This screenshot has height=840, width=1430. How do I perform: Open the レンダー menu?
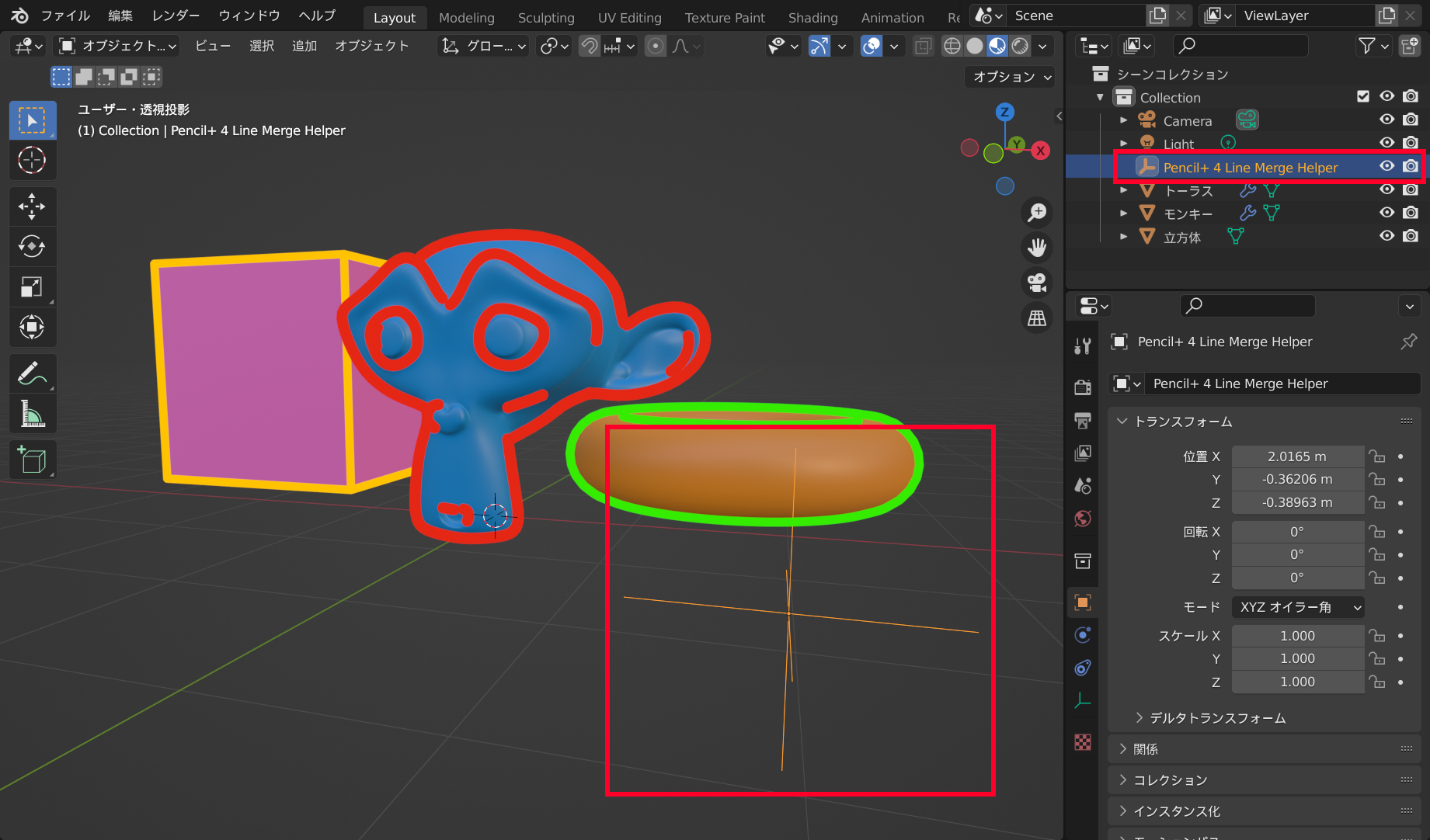[176, 16]
